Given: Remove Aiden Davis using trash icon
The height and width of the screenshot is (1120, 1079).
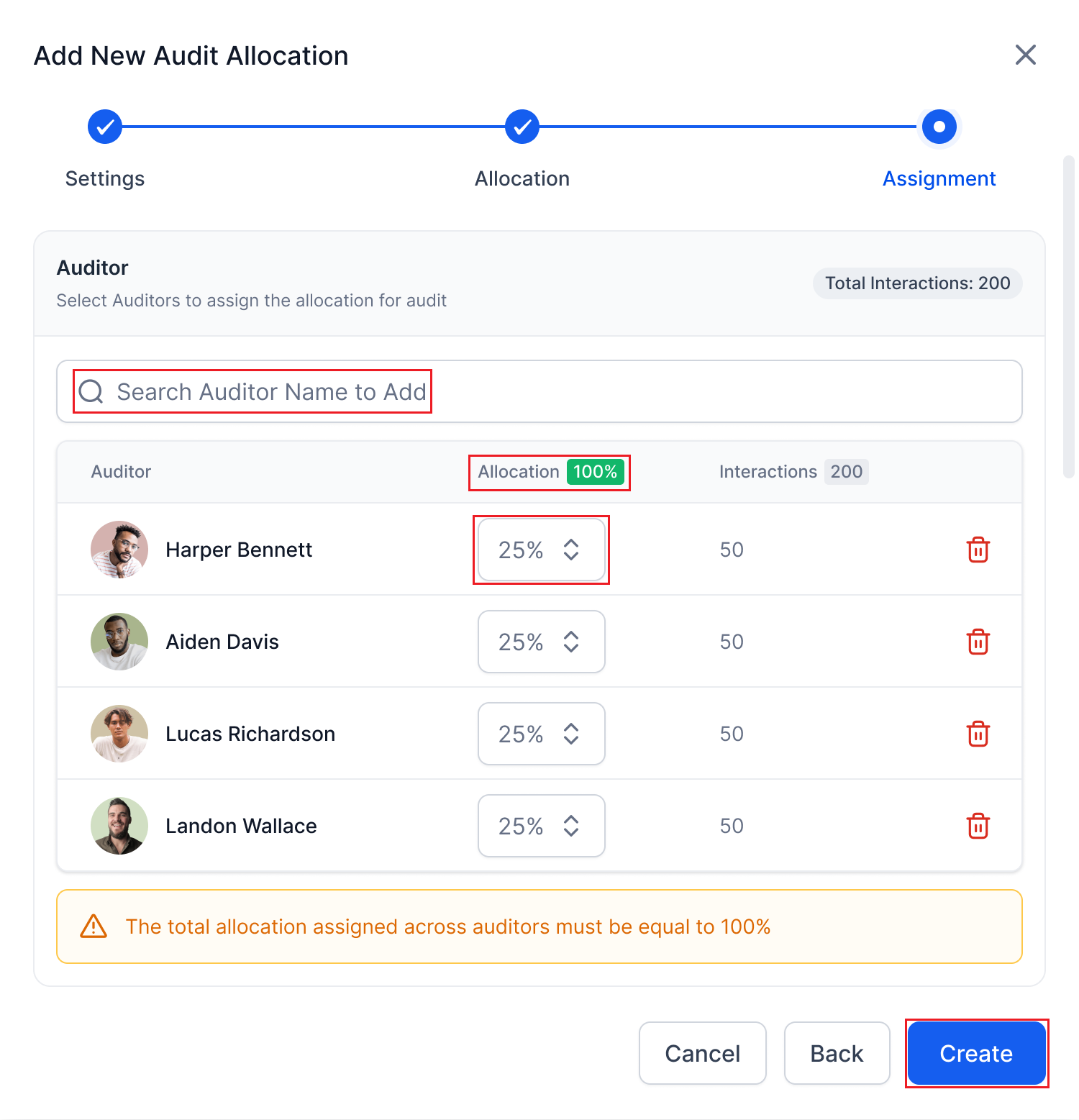Looking at the screenshot, I should point(978,642).
